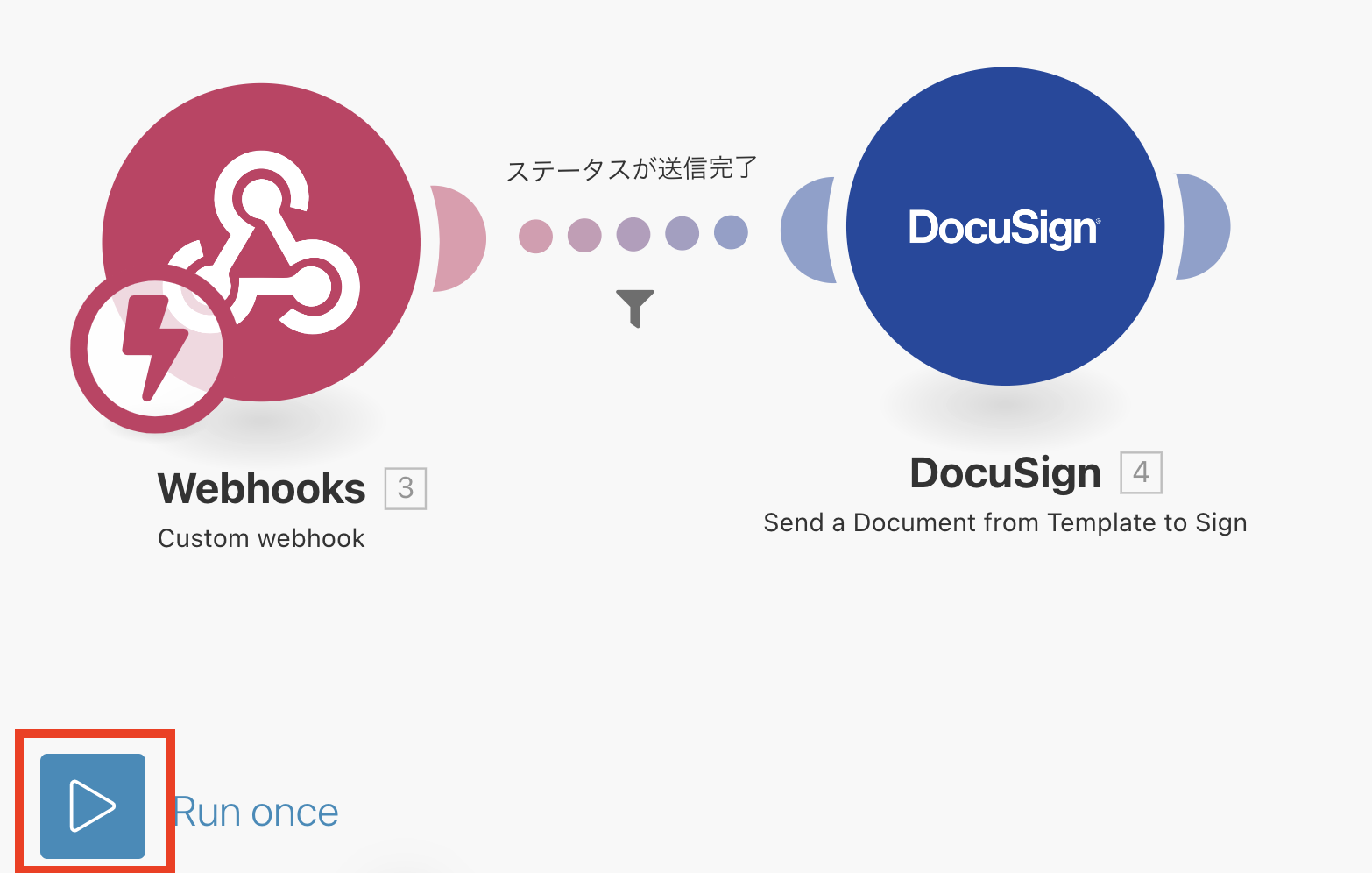Click Send a Document from Template to Sign
Viewport: 1372px width, 873px height.
tap(1006, 522)
